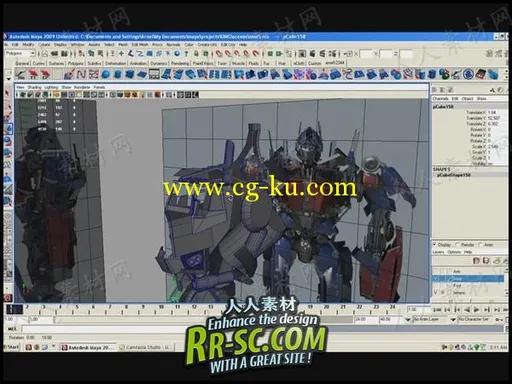Open the Layers menu in Layer Editor
The height and width of the screenshot is (384, 512).
point(438,252)
